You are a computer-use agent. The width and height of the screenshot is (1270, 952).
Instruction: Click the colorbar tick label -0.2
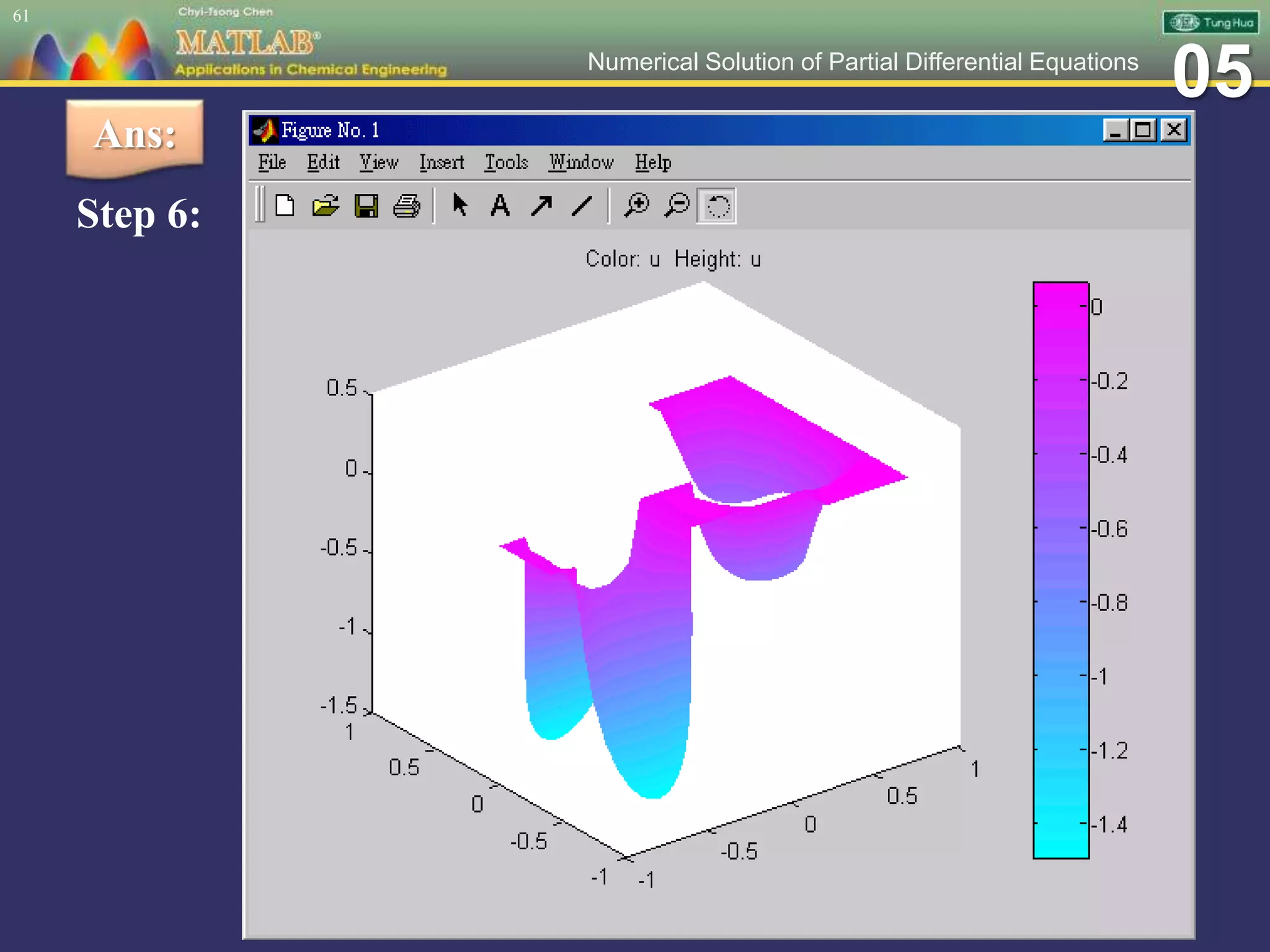(1109, 381)
